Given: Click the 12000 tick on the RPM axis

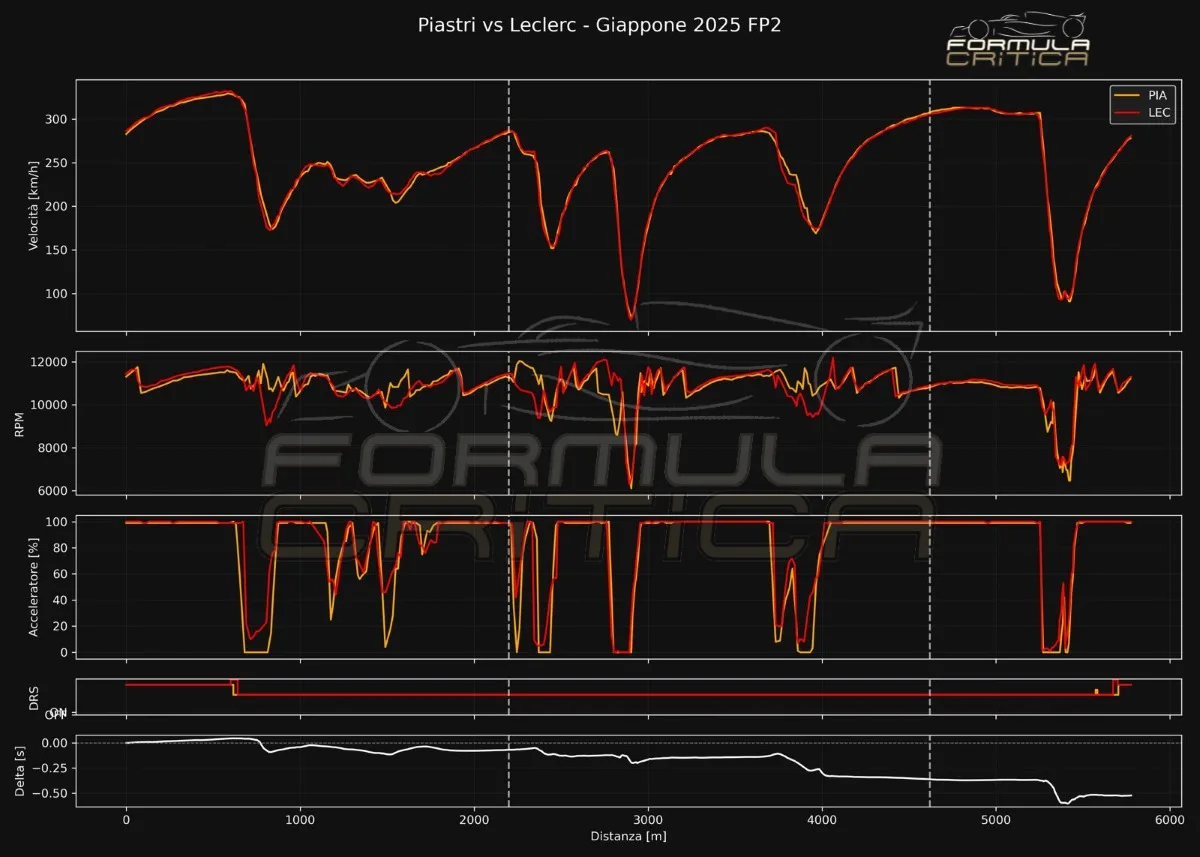Looking at the screenshot, I should point(49,362).
